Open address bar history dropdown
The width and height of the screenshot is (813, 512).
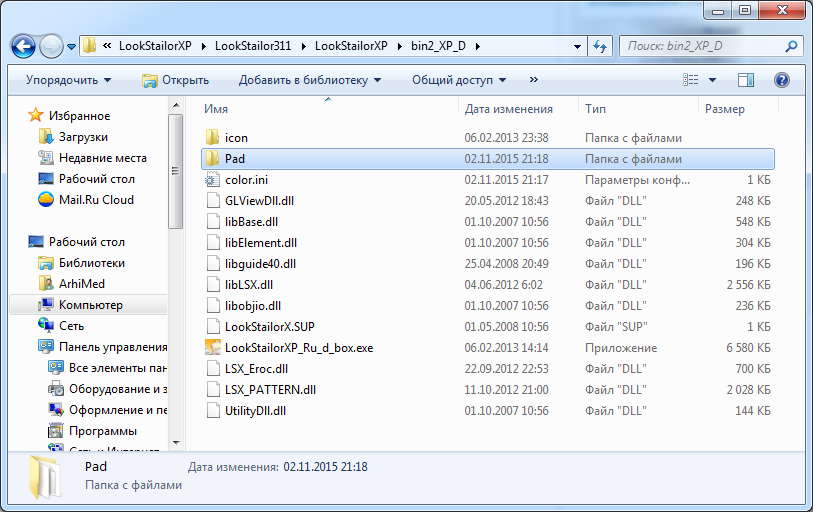click(577, 46)
